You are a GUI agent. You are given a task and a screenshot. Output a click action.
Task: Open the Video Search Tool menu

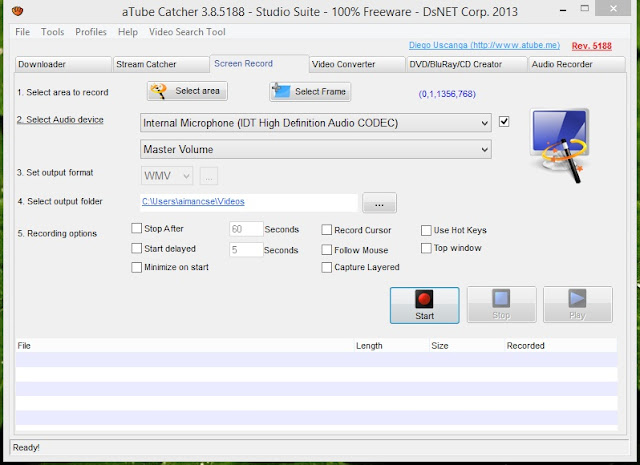point(187,32)
